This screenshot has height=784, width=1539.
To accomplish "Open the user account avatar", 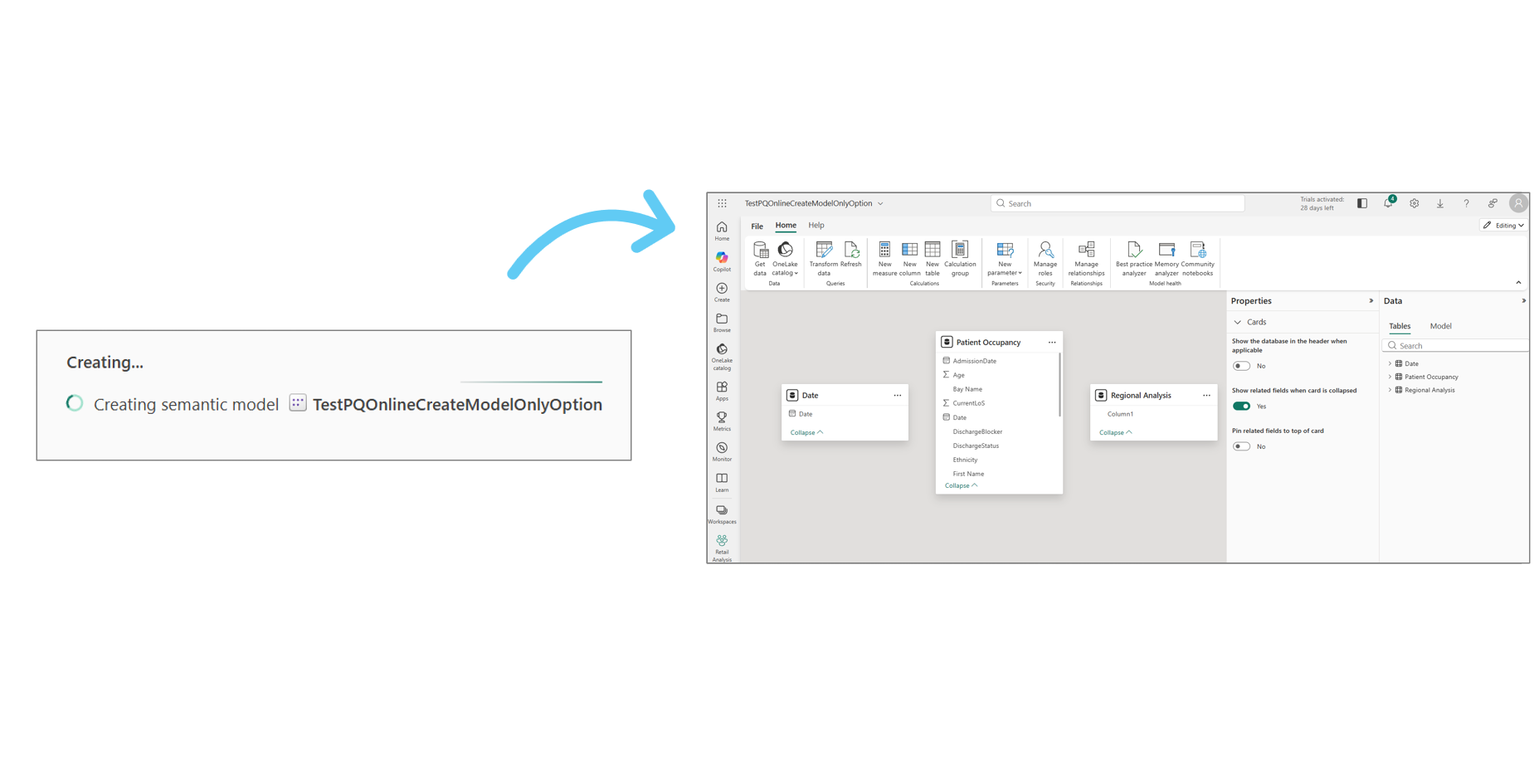I will (1518, 203).
